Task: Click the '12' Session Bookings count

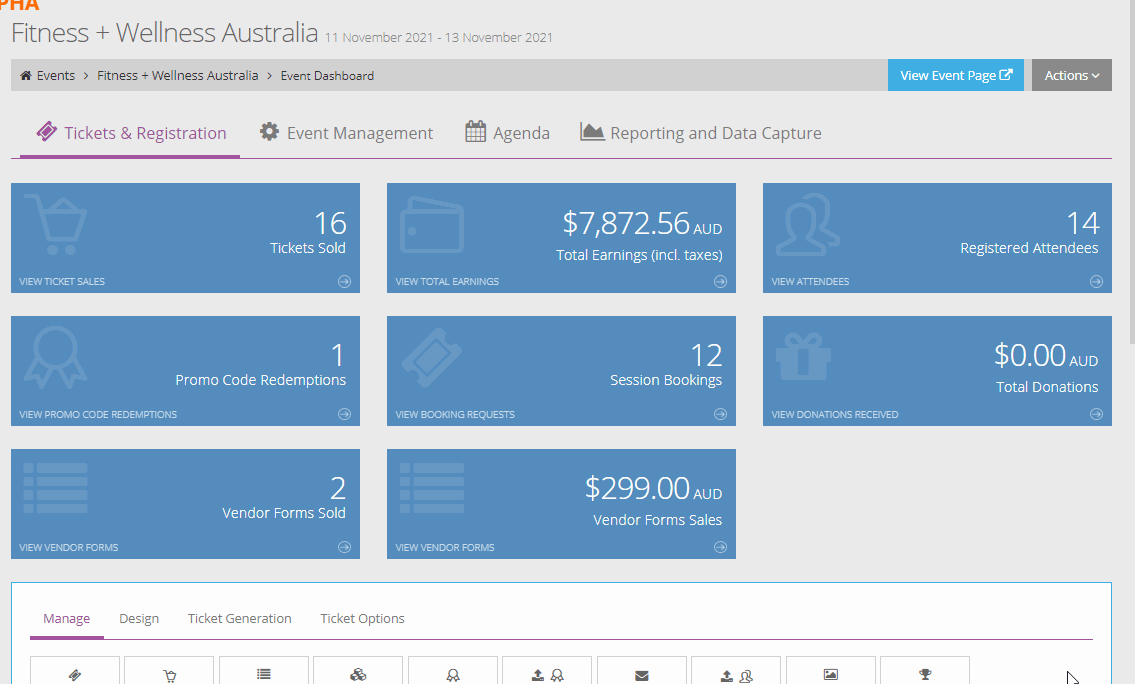Action: [706, 355]
